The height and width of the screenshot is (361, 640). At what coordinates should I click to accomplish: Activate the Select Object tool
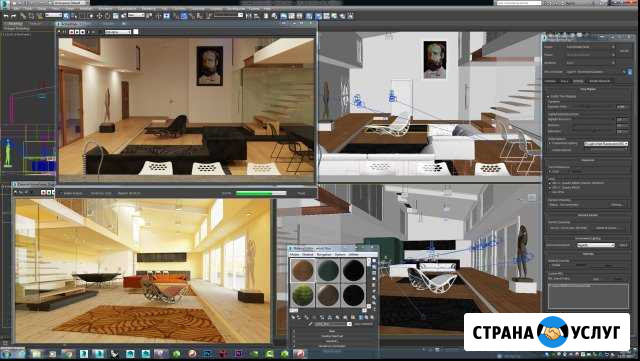click(x=67, y=16)
